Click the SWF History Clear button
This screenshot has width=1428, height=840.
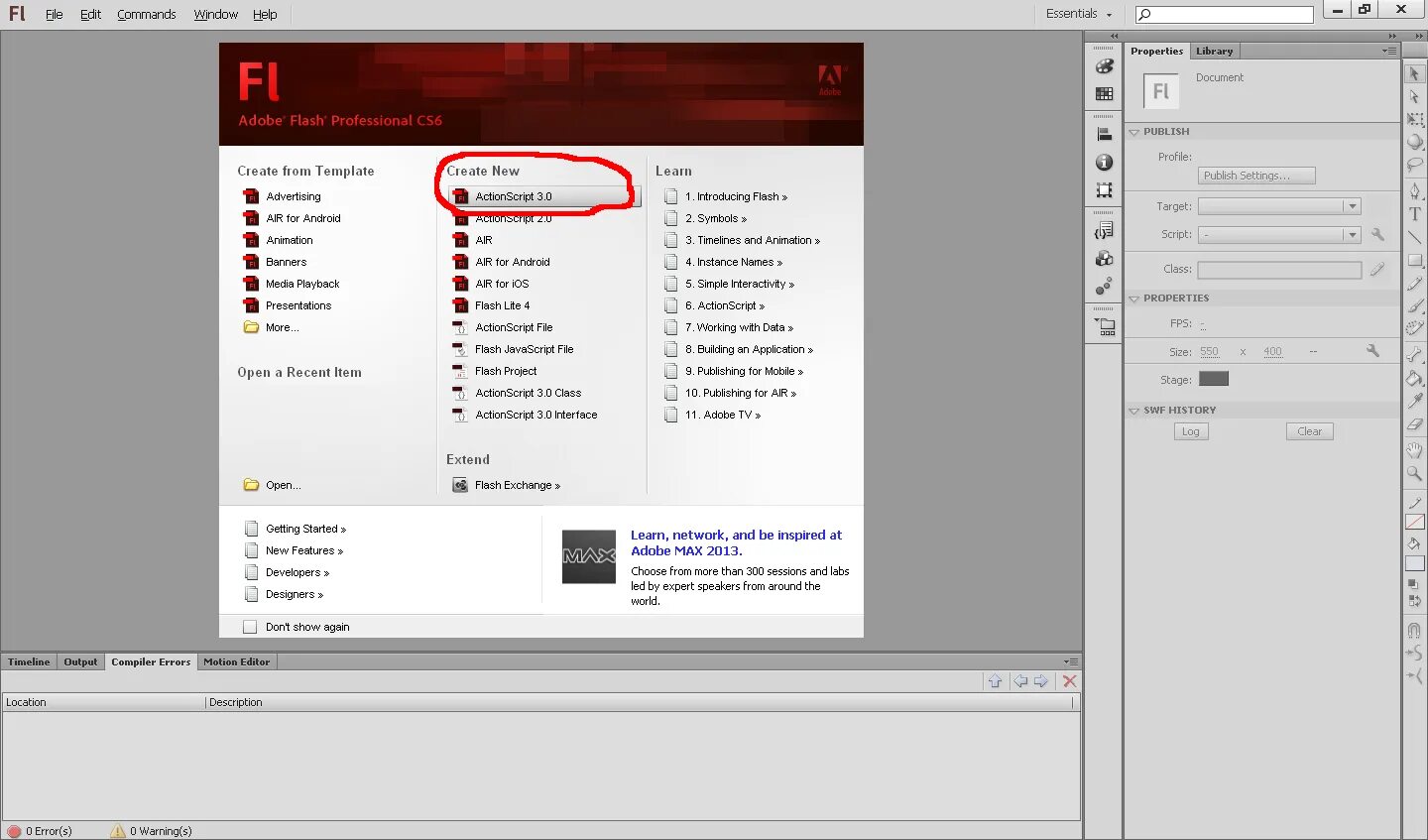1309,431
